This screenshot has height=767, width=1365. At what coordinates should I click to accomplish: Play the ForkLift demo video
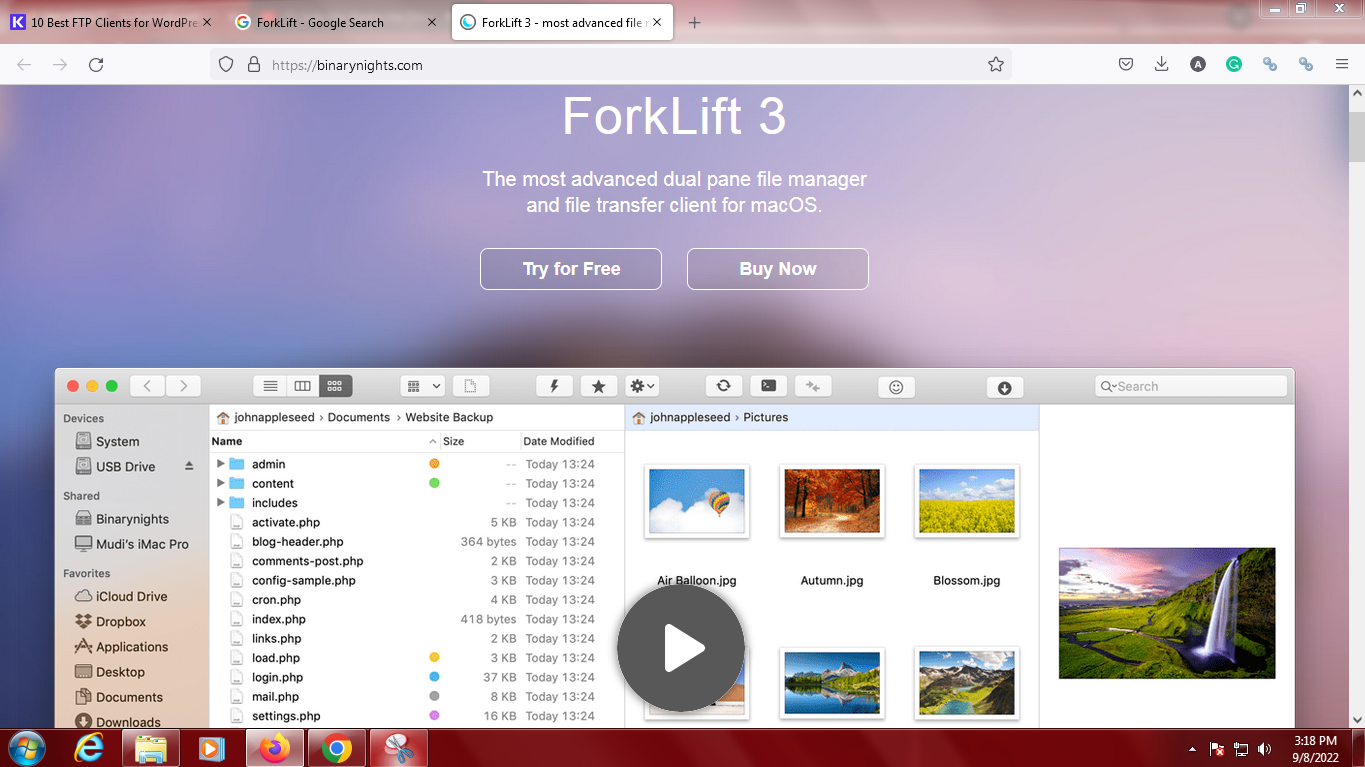pos(681,648)
